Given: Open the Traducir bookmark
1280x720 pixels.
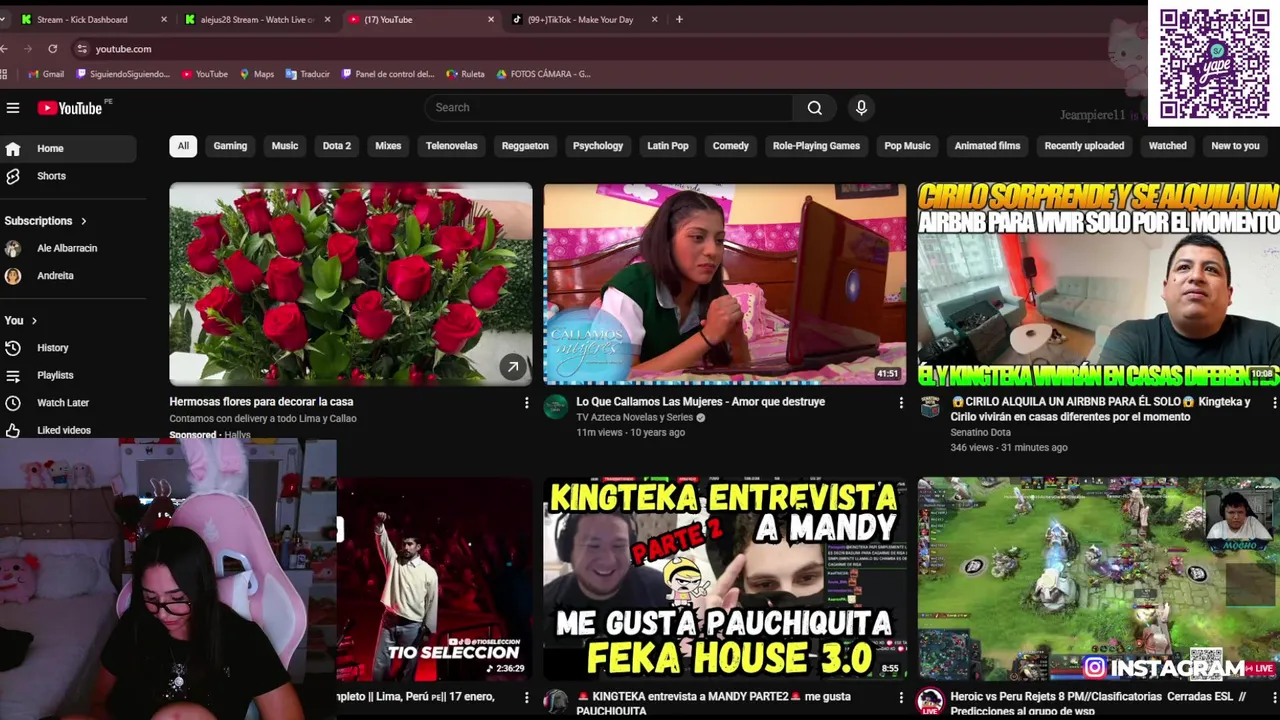Looking at the screenshot, I should point(308,74).
